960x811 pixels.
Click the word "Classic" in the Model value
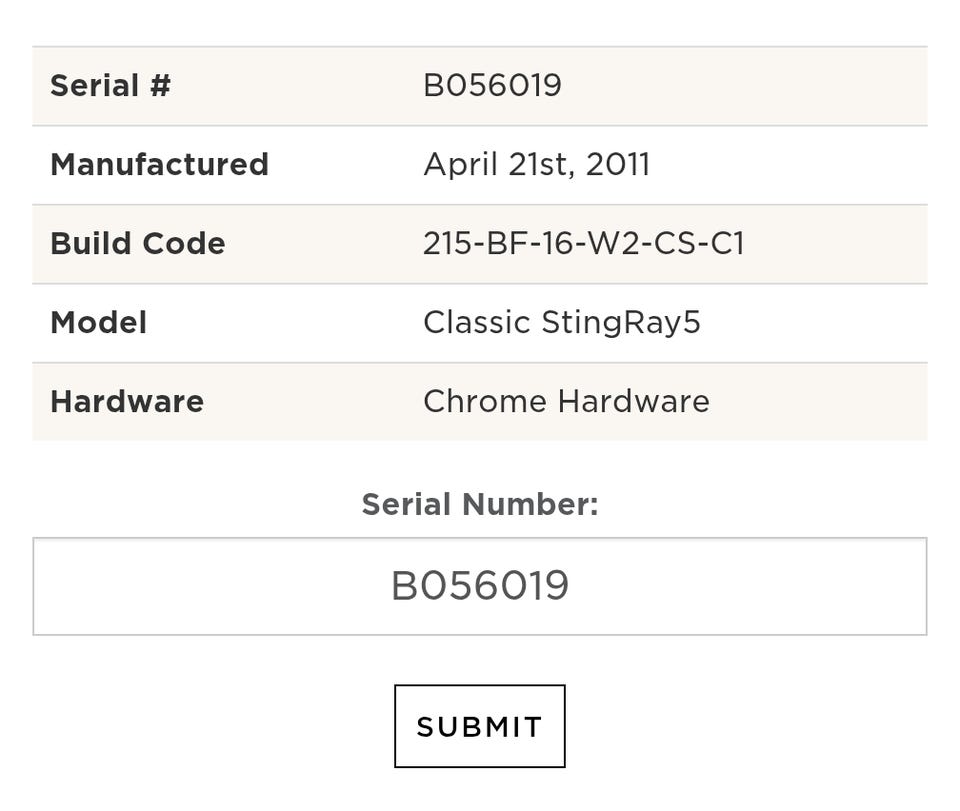(476, 323)
